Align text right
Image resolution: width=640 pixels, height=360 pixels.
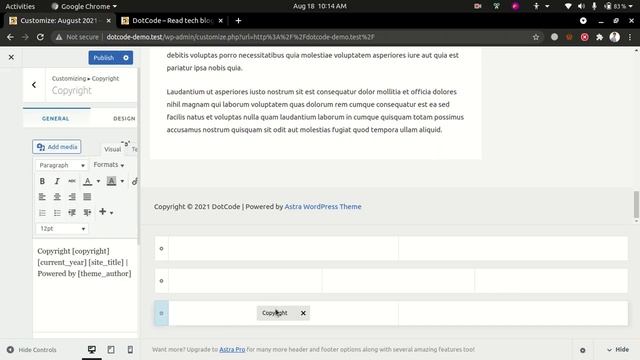(72, 197)
